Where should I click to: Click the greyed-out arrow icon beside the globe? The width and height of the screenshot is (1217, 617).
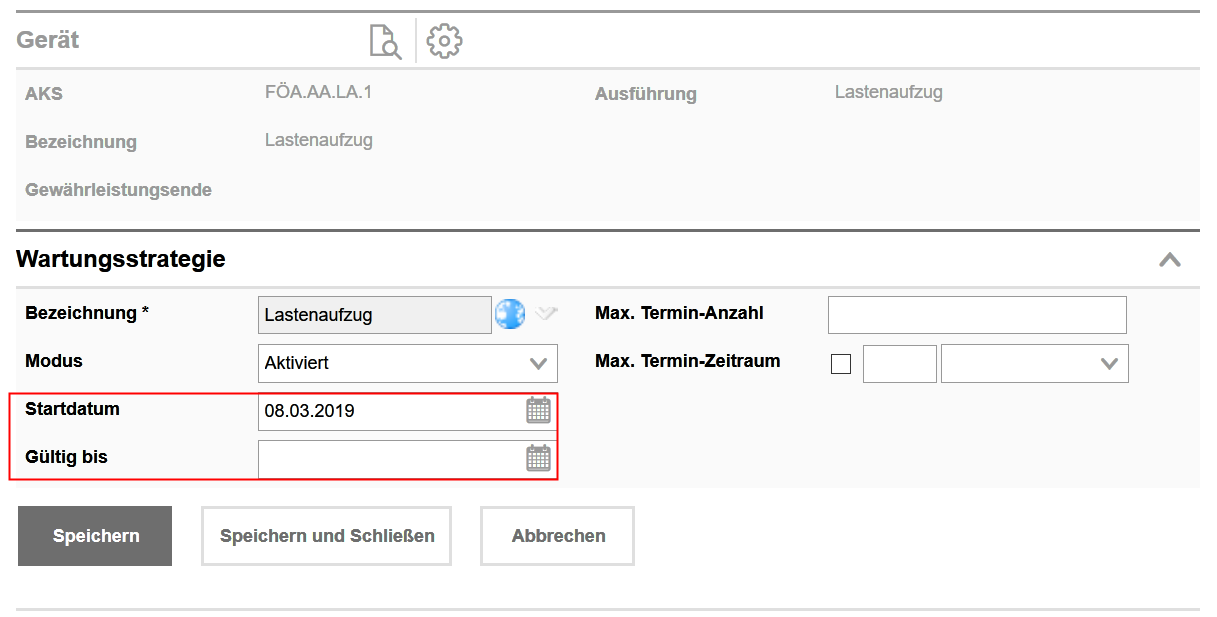[545, 314]
